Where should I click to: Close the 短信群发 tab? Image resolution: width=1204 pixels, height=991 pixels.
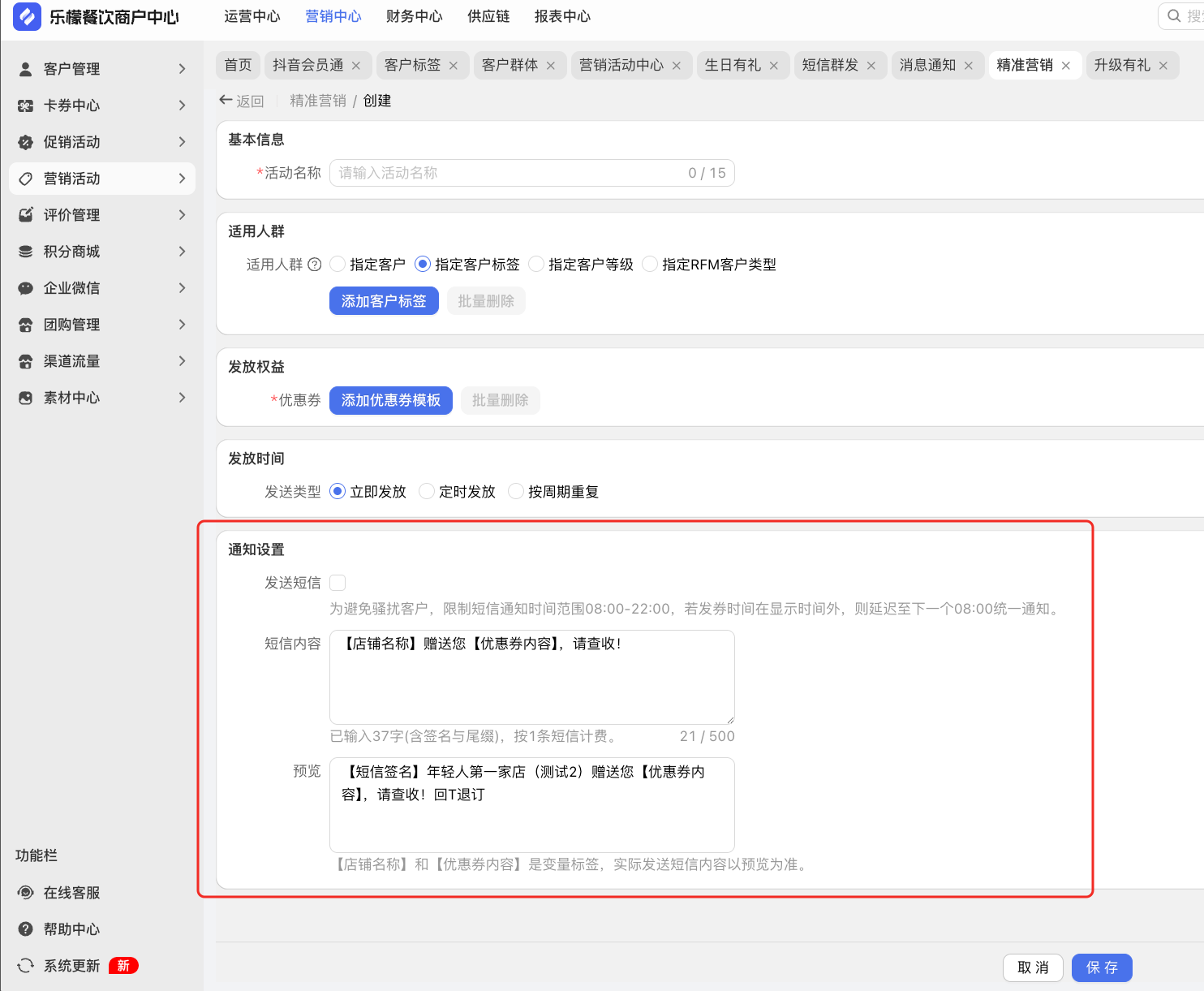pos(871,66)
